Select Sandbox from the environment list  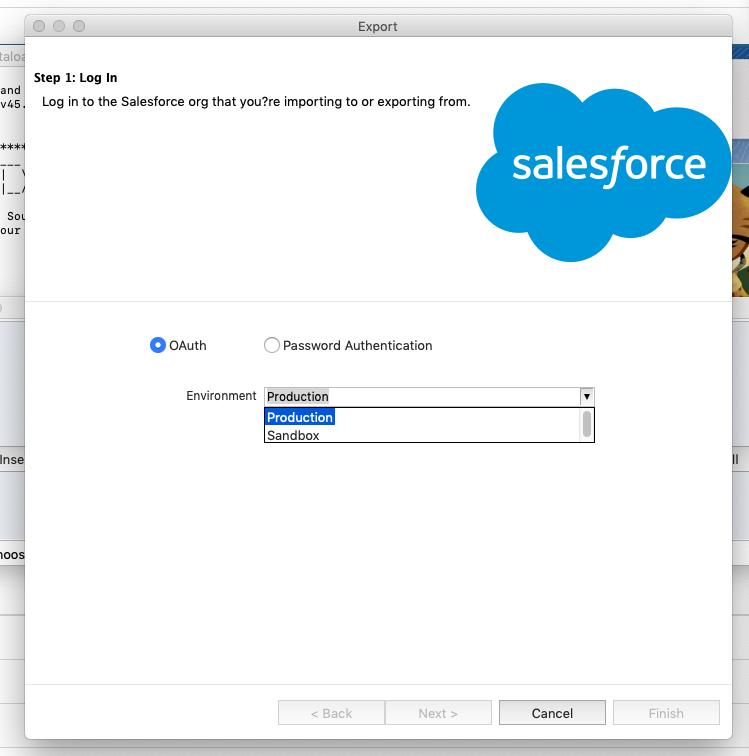click(294, 435)
